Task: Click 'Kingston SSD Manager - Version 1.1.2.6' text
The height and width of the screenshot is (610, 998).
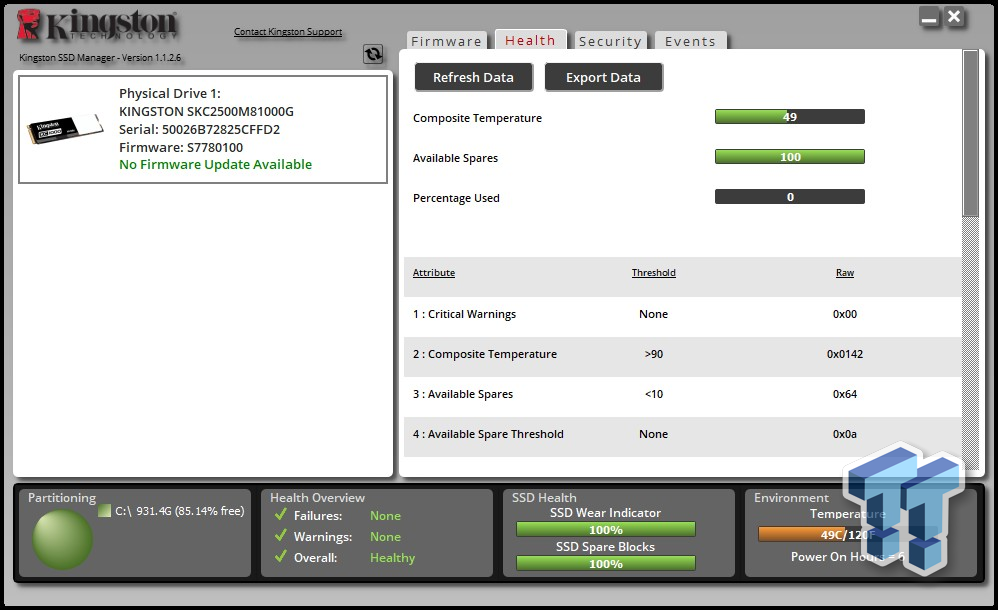Action: click(x=100, y=57)
